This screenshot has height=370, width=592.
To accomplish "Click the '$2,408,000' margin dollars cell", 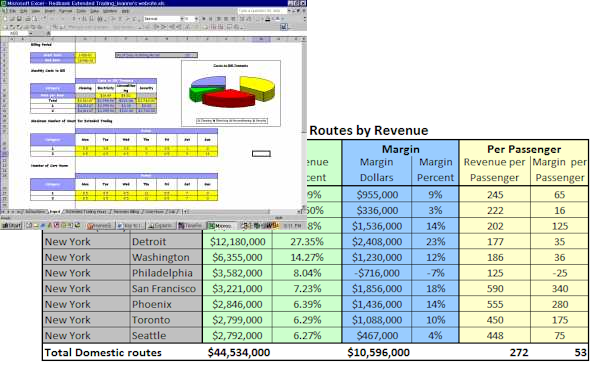I will point(377,242).
